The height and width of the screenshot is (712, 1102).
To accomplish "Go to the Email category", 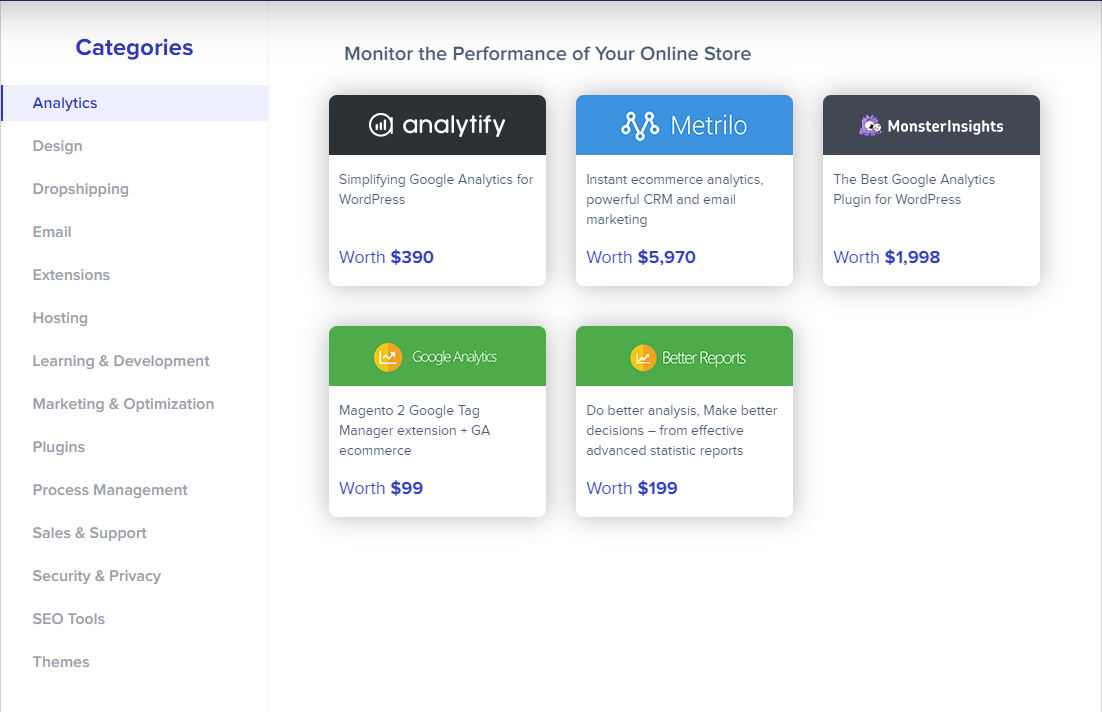I will 52,232.
